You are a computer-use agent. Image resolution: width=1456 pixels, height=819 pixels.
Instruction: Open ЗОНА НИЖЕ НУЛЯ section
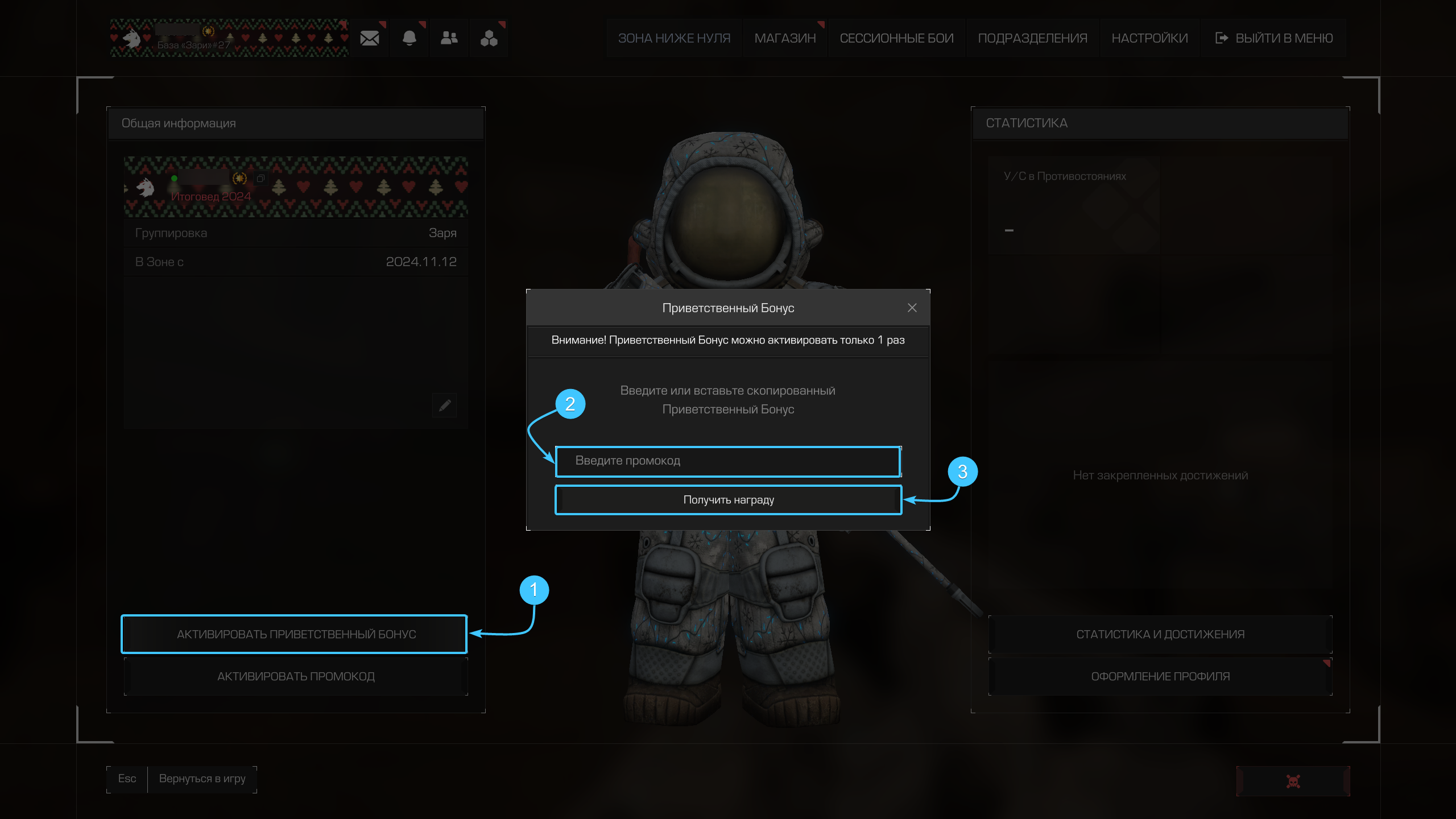click(674, 38)
